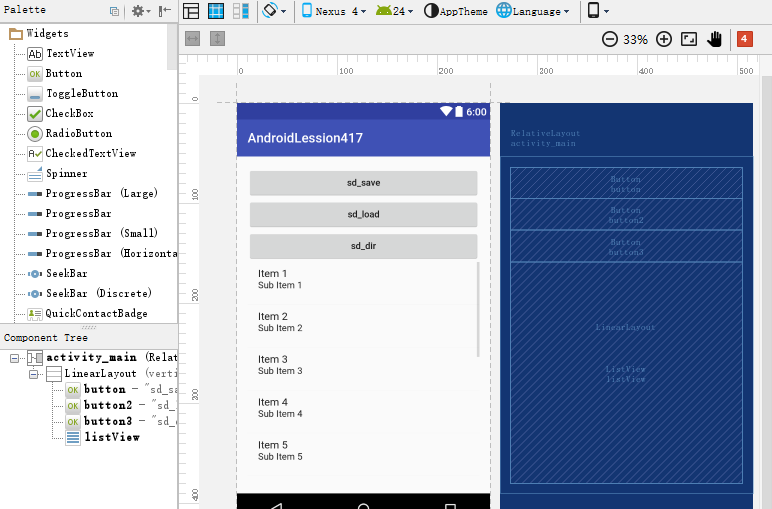Toggle vertical height expand button
The width and height of the screenshot is (772, 509).
(217, 38)
